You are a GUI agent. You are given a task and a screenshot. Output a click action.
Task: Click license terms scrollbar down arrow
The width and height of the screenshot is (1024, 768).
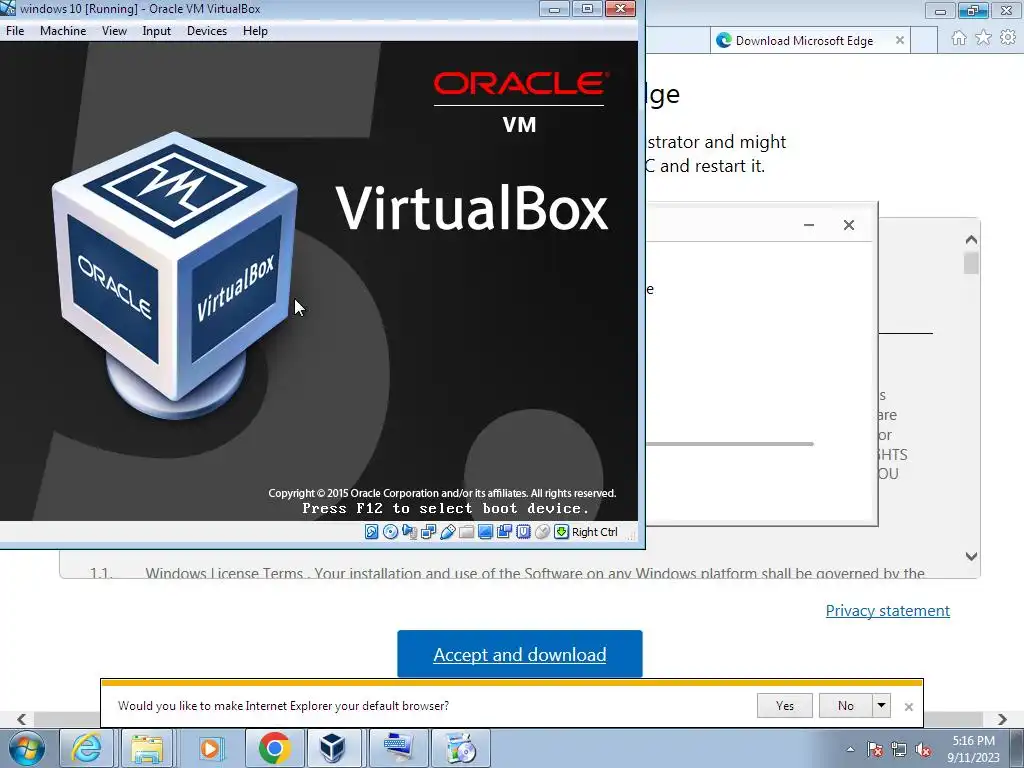pos(971,556)
